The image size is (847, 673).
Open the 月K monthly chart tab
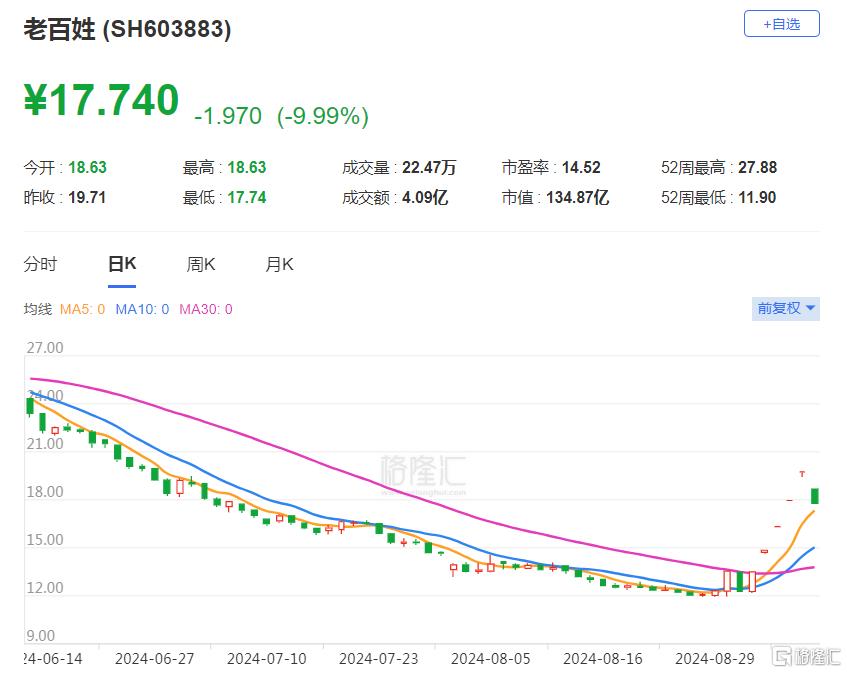[279, 264]
